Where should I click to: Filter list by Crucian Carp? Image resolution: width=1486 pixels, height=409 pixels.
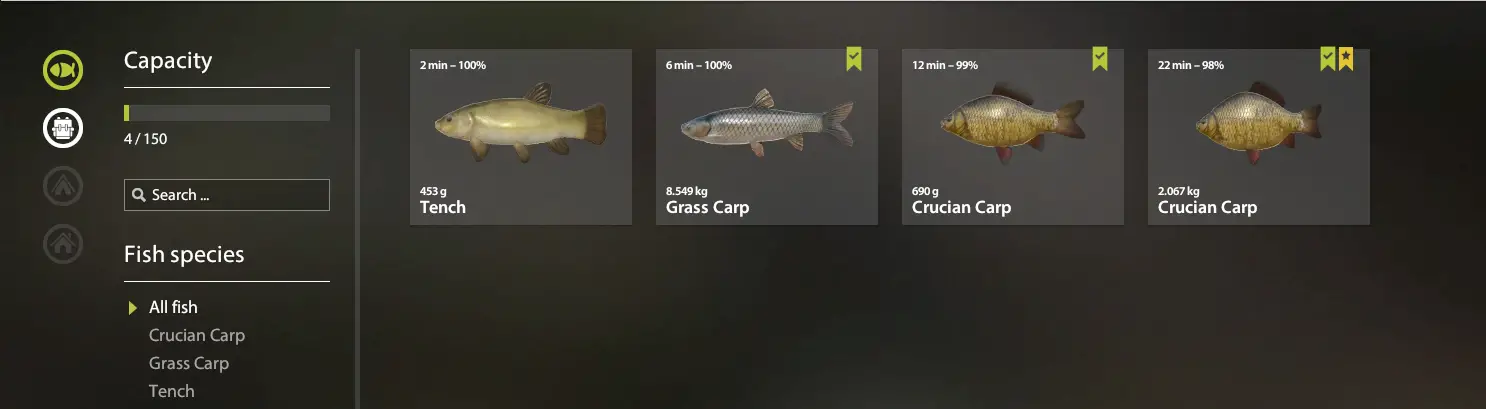point(197,335)
